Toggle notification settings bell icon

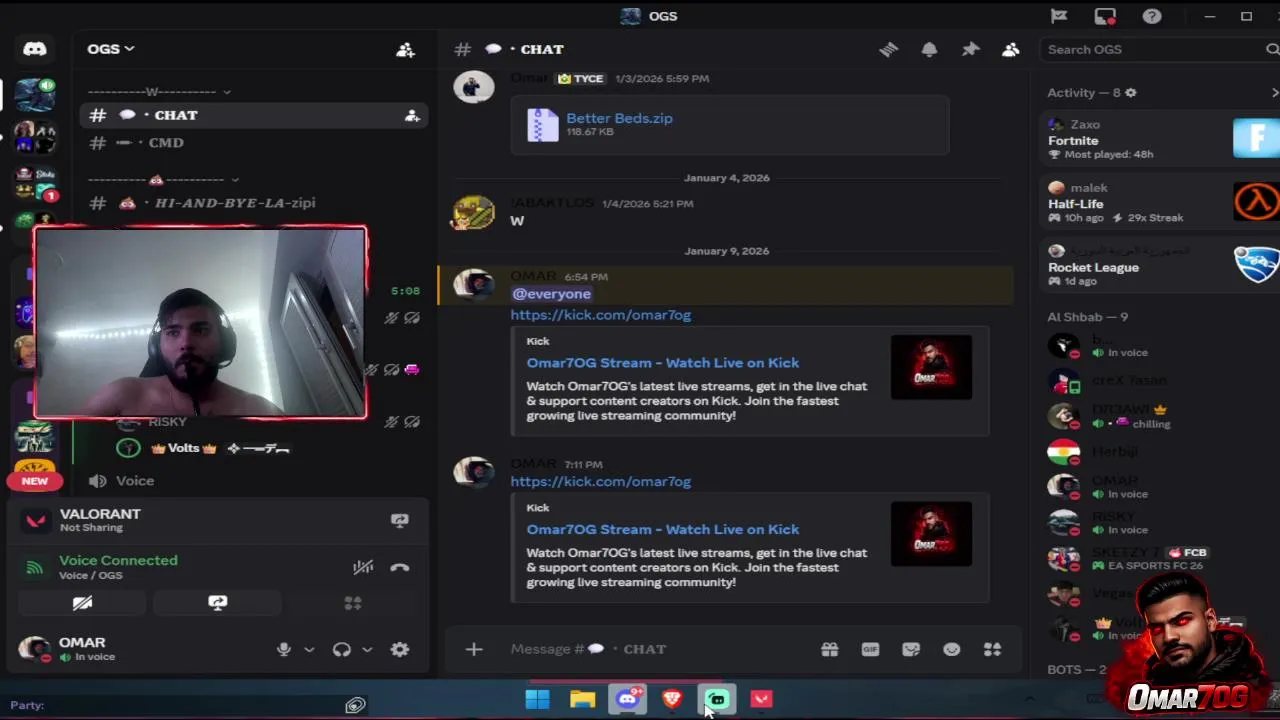(929, 49)
